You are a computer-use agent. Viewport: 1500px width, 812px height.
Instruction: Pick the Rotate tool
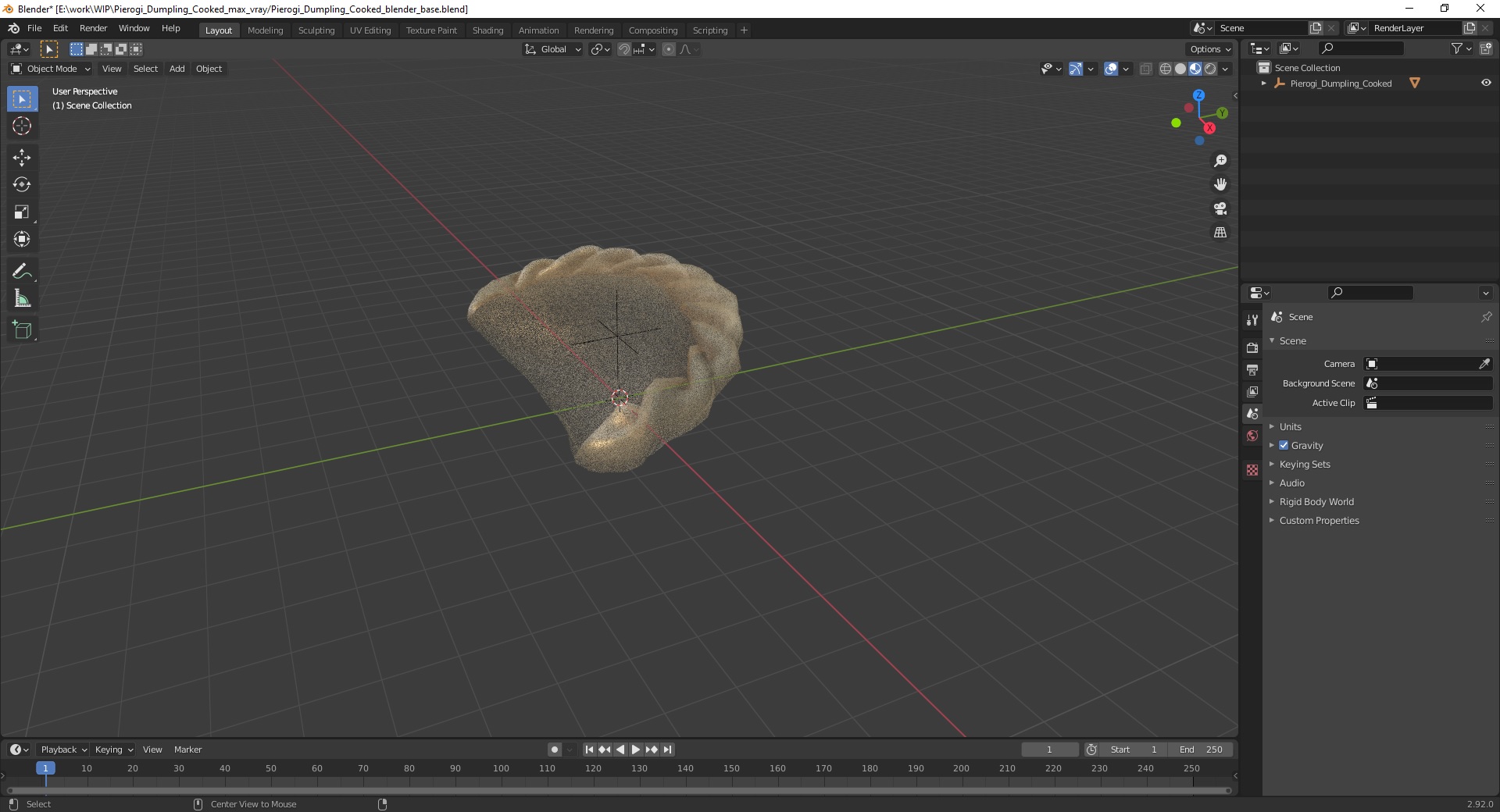click(22, 185)
